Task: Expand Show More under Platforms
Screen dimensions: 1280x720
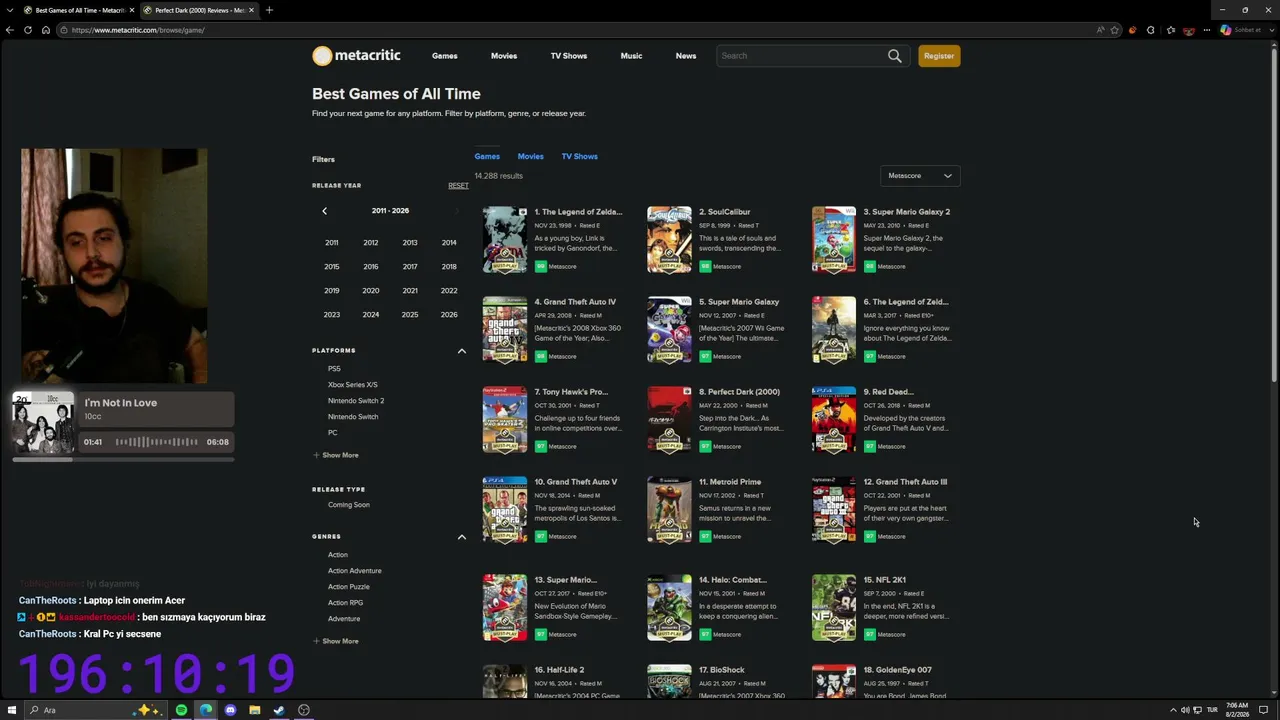Action: coord(336,455)
